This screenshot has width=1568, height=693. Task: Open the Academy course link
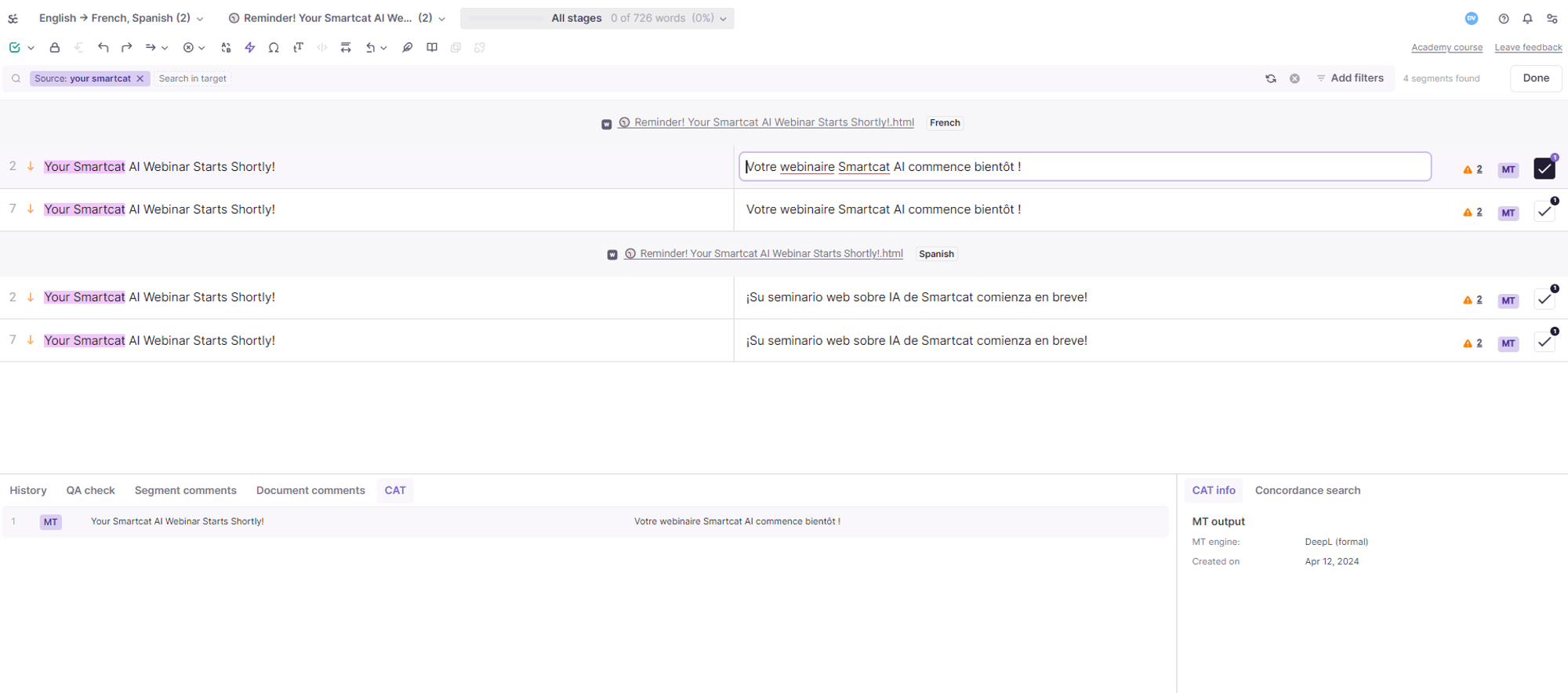[x=1447, y=48]
